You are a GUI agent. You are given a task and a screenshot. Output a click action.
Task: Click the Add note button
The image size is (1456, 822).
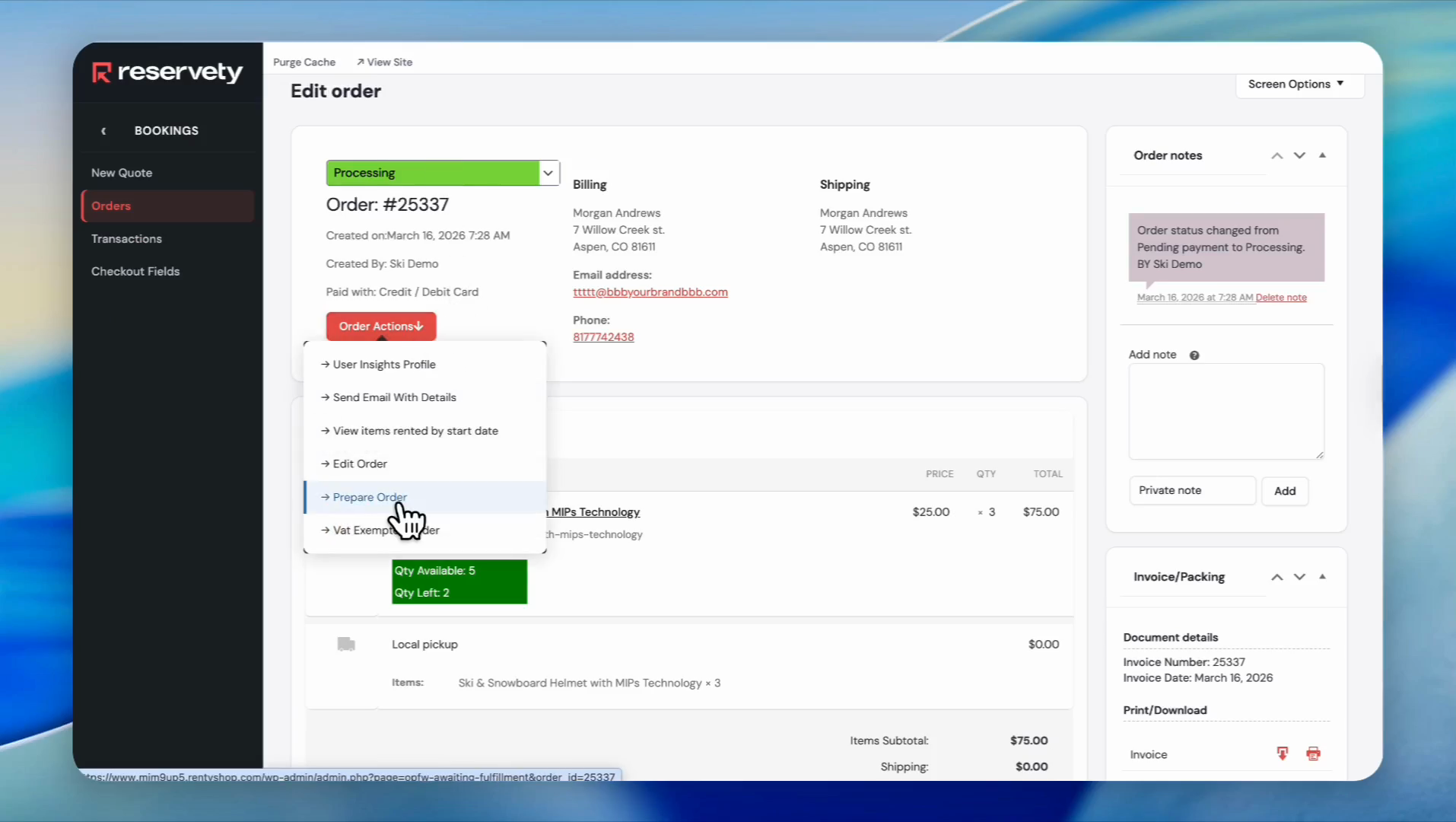click(1284, 491)
